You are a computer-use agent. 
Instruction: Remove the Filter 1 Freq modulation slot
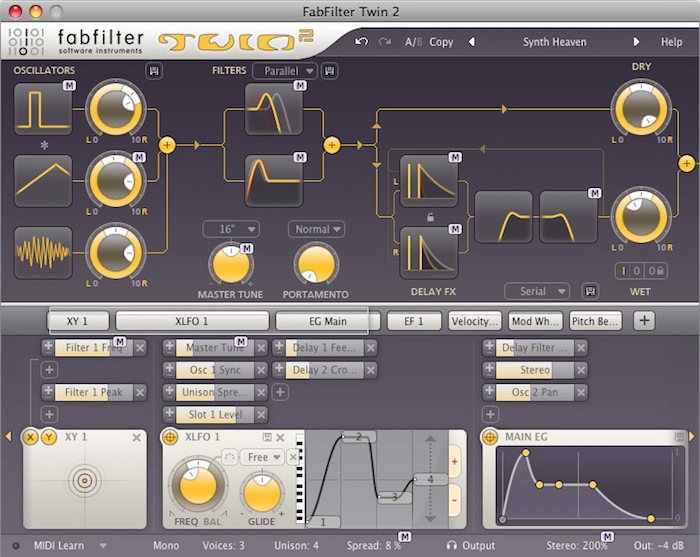(x=140, y=348)
